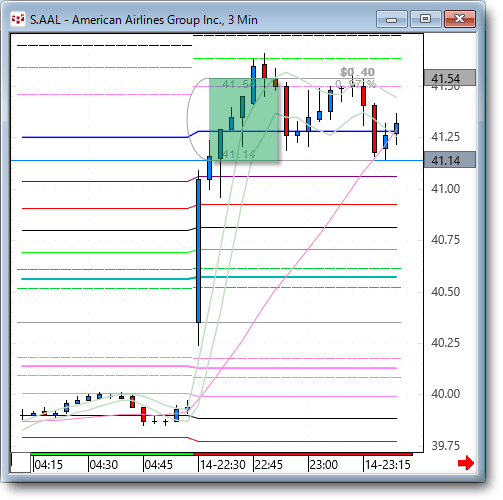The width and height of the screenshot is (503, 500).
Task: Click the red session bar above time axis
Action: 303,454
